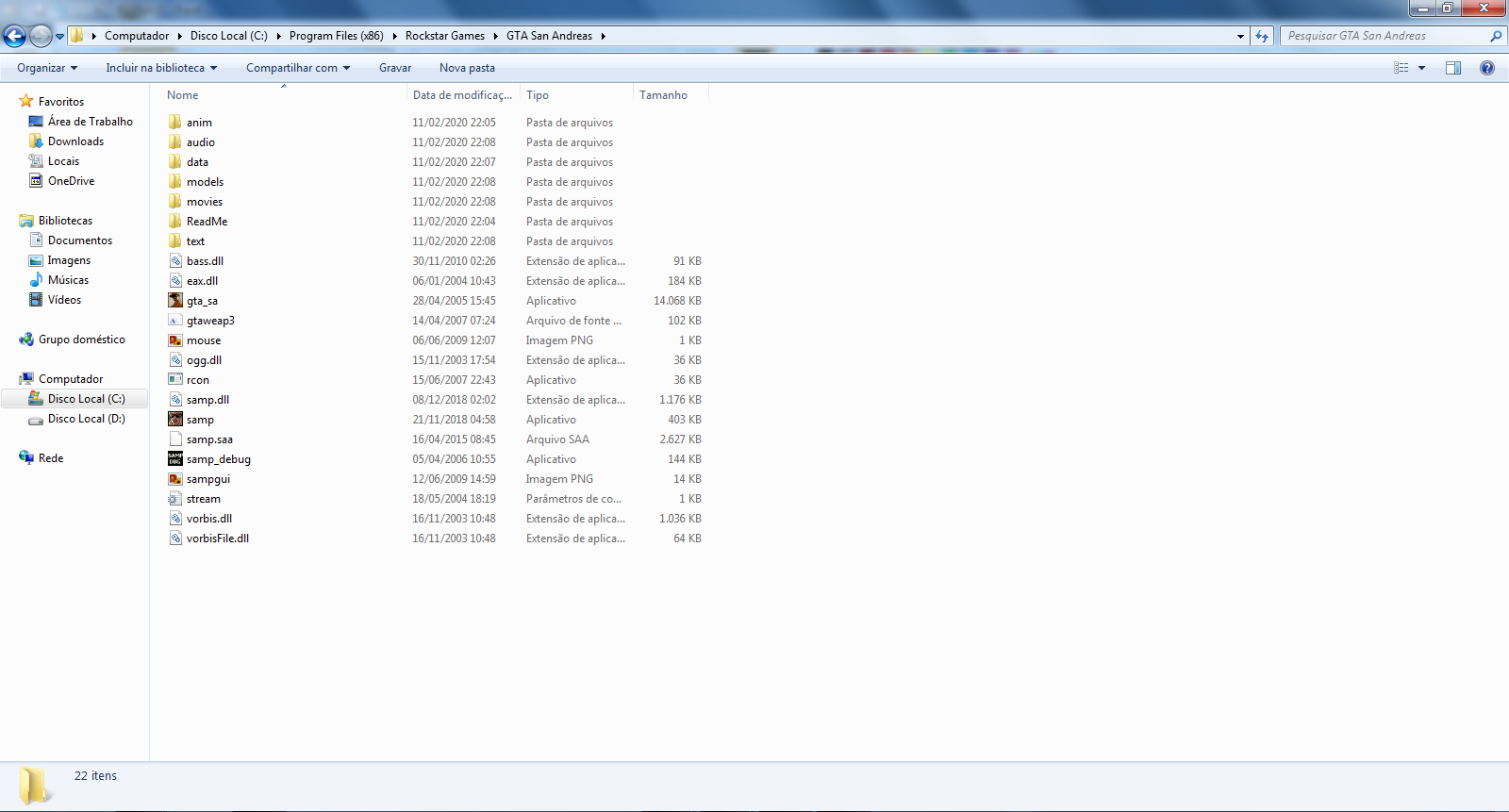
Task: Expand the Computador breadcrumb arrow
Action: [179, 36]
